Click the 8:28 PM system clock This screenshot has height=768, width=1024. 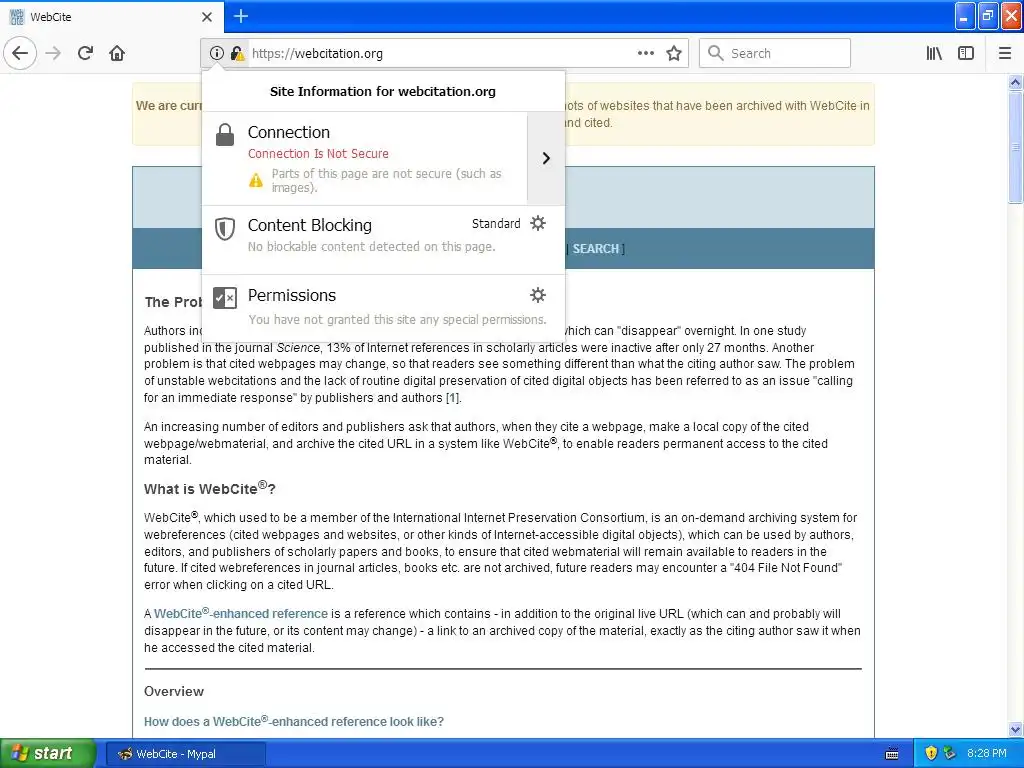[987, 754]
